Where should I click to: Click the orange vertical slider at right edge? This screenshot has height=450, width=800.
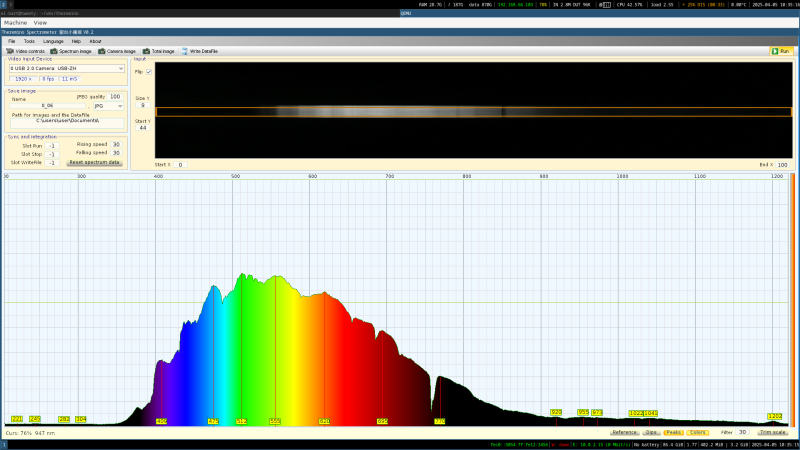click(793, 300)
